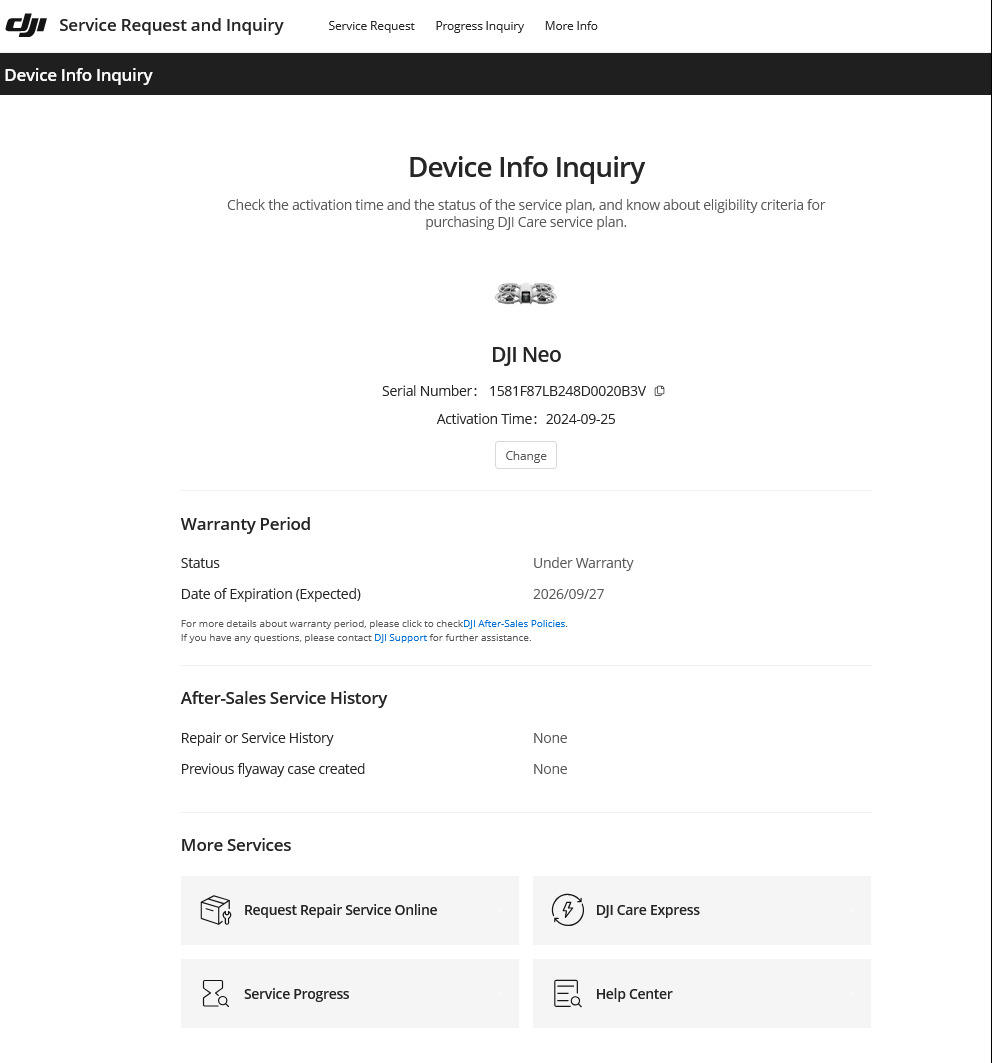
Task: Click the DJI Care Express lightning icon
Action: (x=568, y=910)
